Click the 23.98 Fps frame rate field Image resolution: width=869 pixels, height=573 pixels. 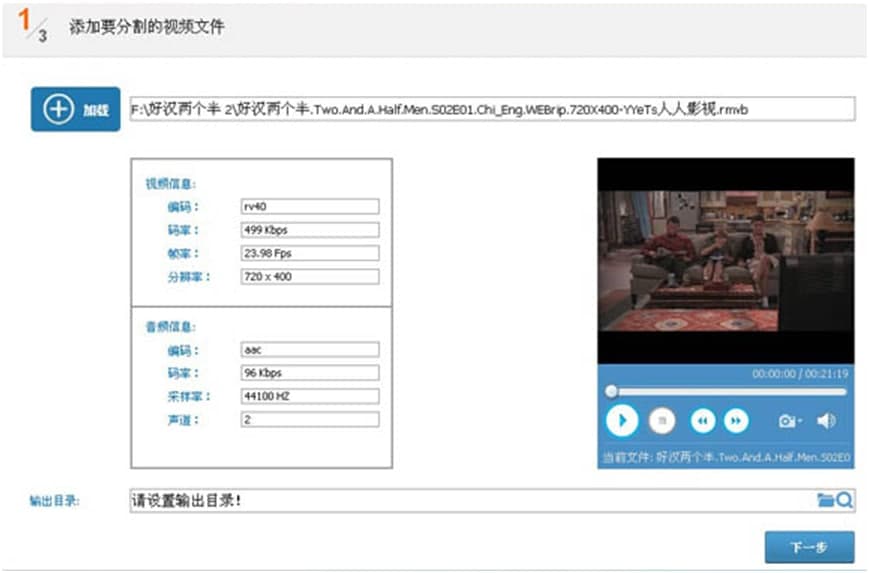tap(310, 253)
